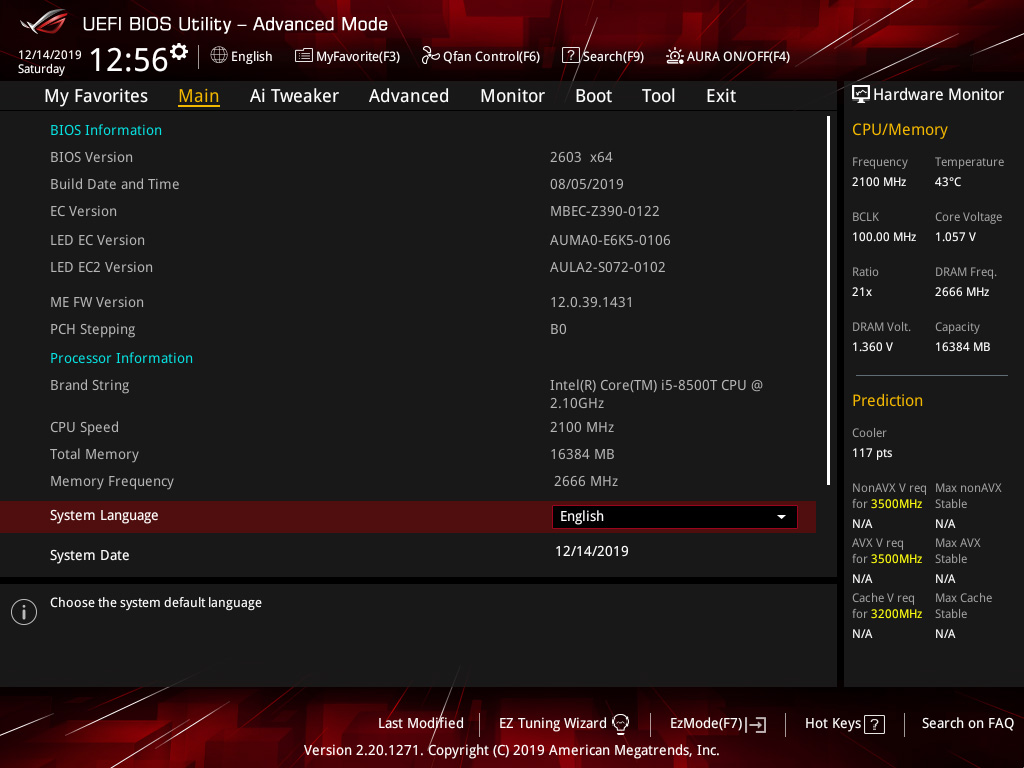The image size is (1024, 768).
Task: Click the Processor Information heading
Action: point(121,358)
